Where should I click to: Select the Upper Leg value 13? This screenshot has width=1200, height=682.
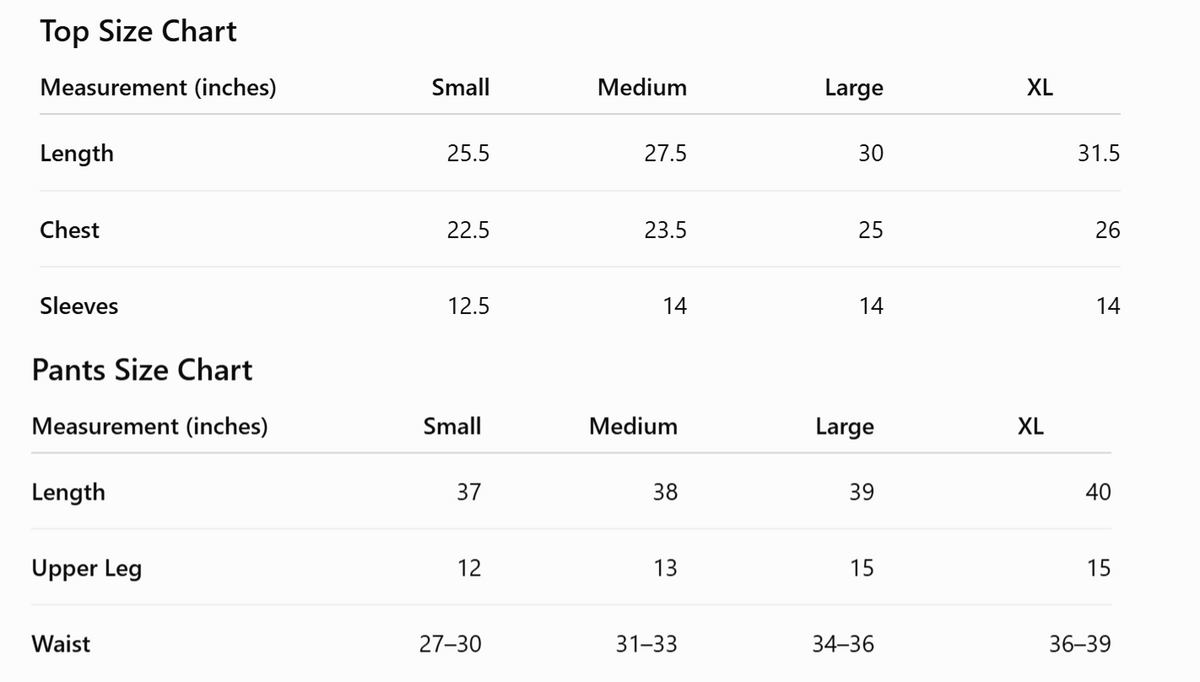[665, 568]
